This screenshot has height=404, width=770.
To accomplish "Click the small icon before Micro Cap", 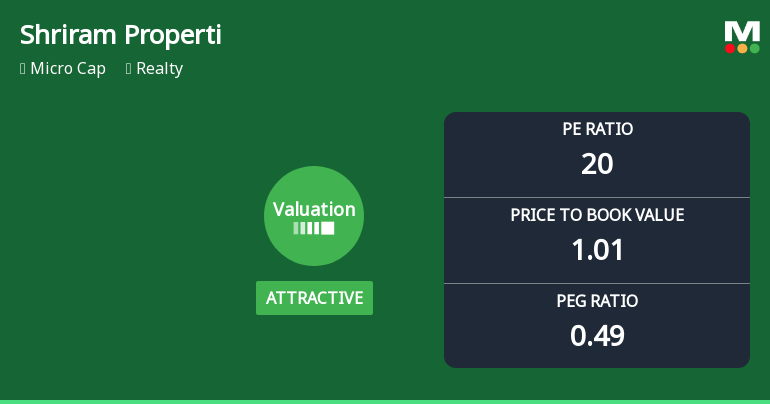I will click(23, 69).
